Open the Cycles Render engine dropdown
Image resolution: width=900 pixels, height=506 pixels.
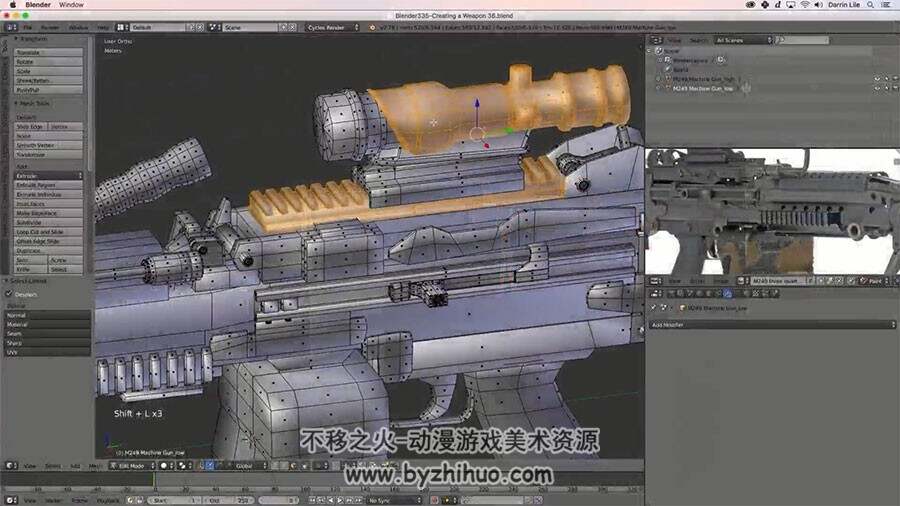332,27
